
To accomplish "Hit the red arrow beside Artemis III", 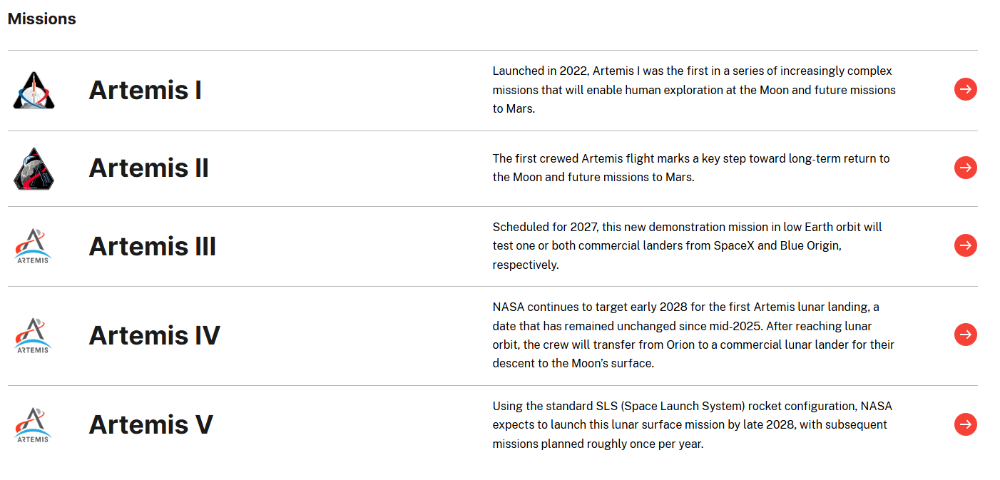I will 965,246.
